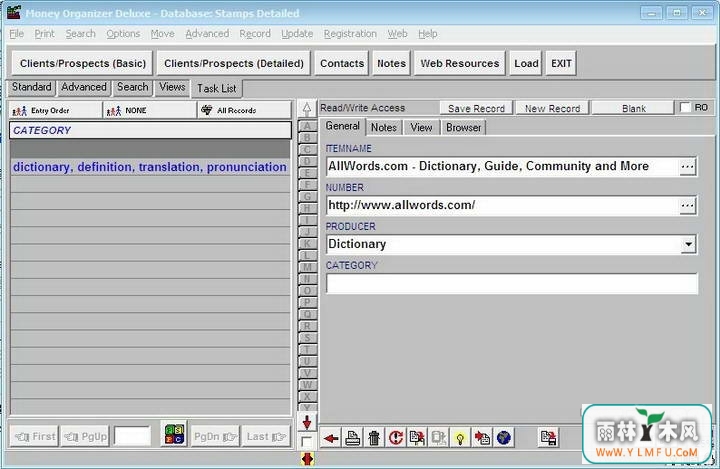Jump to letter P in alphabet index
The width and height of the screenshot is (720, 469).
click(307, 302)
